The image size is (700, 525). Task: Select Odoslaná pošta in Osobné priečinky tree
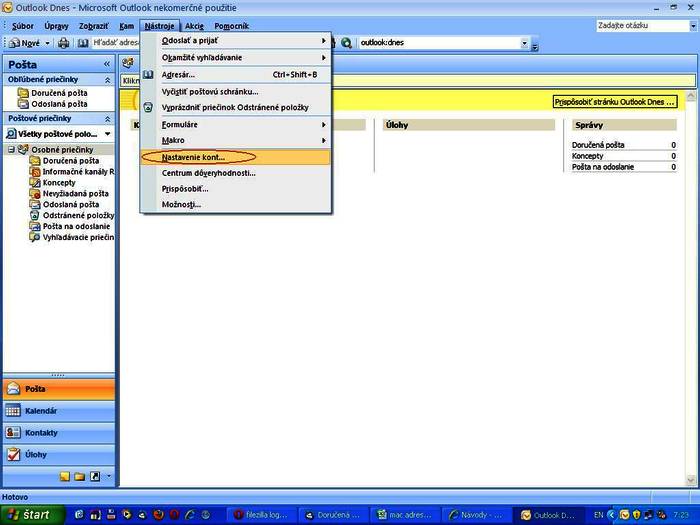71,204
